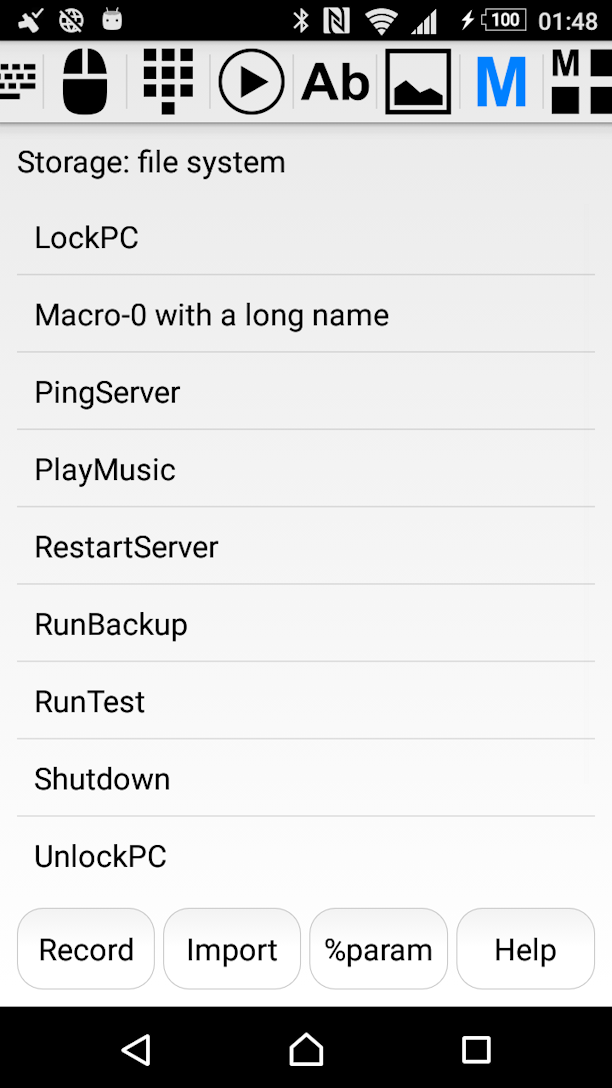Tap the Shutdown macro entry
612x1088 pixels.
click(306, 779)
